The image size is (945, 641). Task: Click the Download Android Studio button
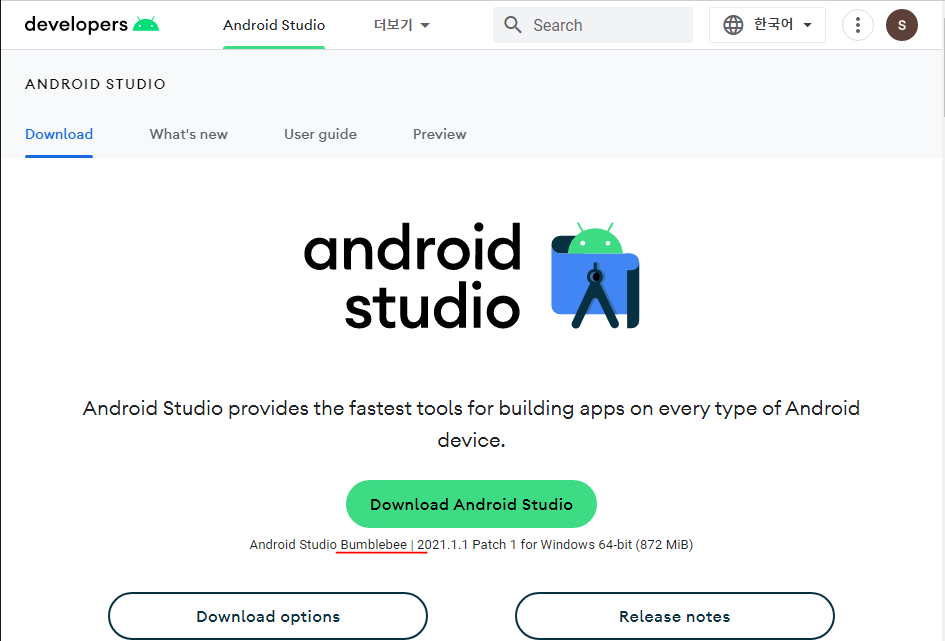click(471, 504)
